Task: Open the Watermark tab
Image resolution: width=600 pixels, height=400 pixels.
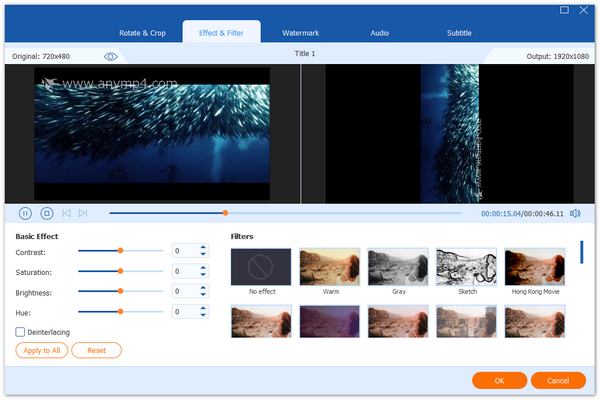Action: (299, 33)
